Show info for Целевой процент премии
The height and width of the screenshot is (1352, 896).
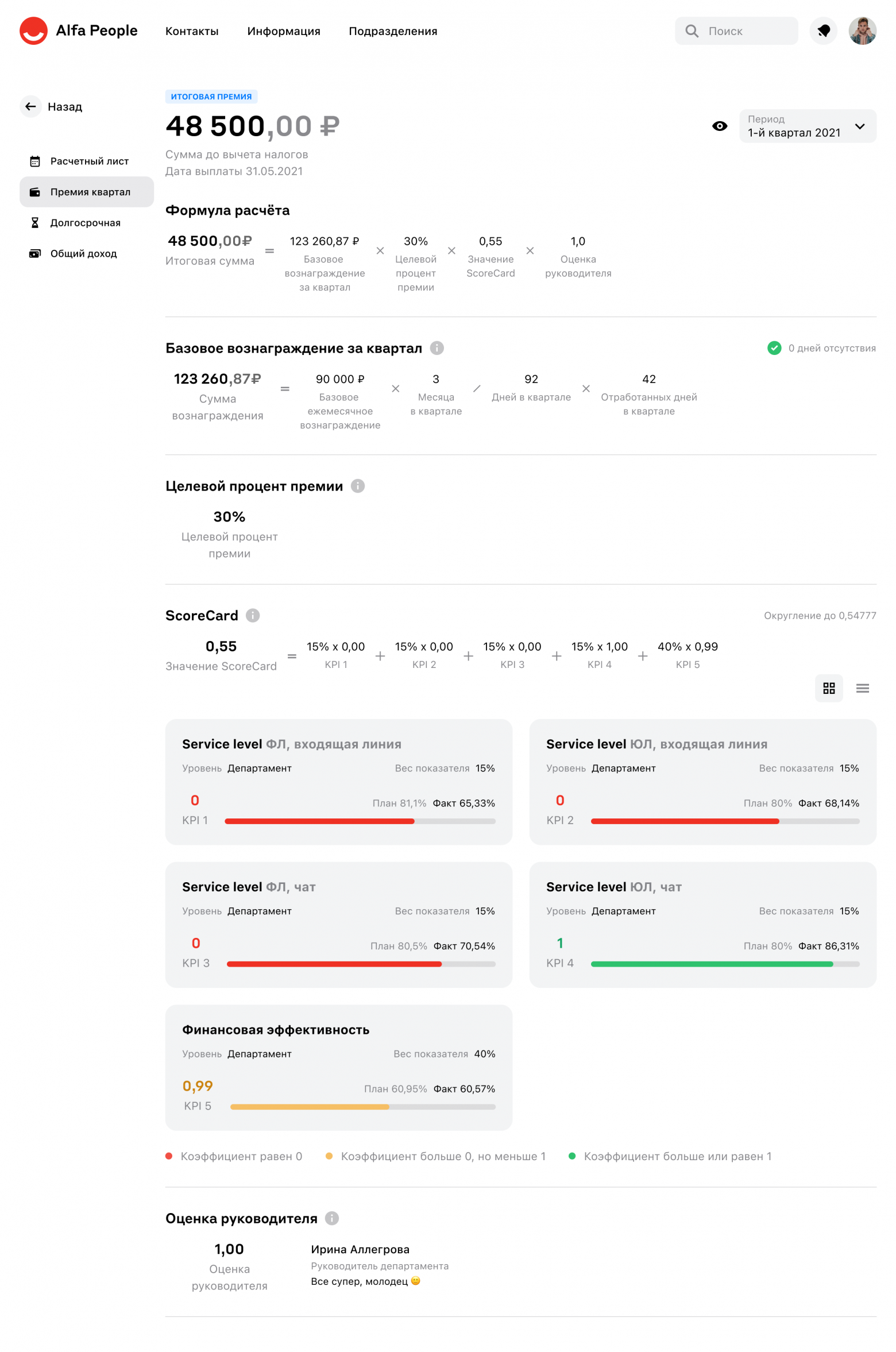[357, 486]
